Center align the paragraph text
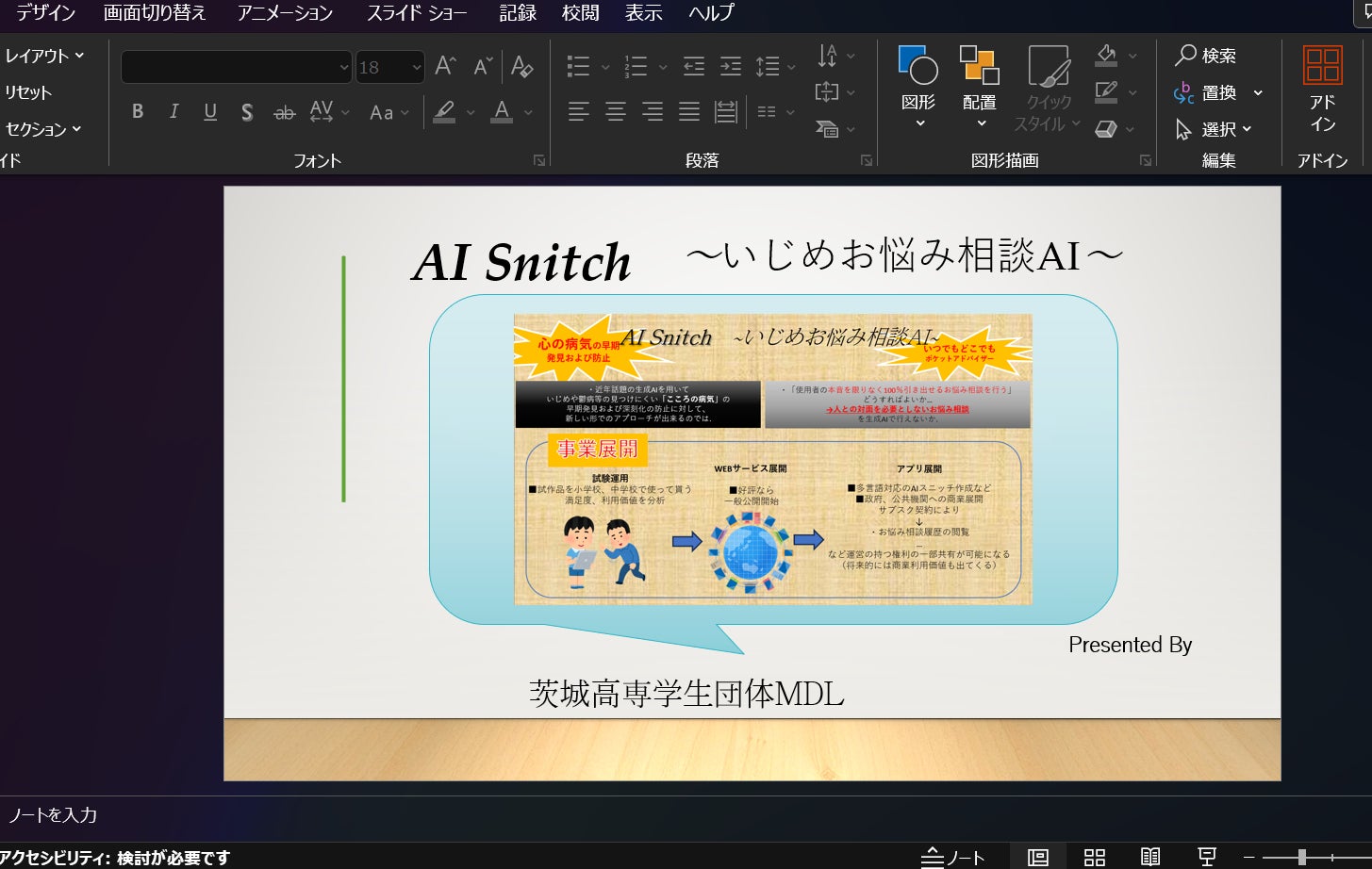1372x869 pixels. click(x=616, y=112)
